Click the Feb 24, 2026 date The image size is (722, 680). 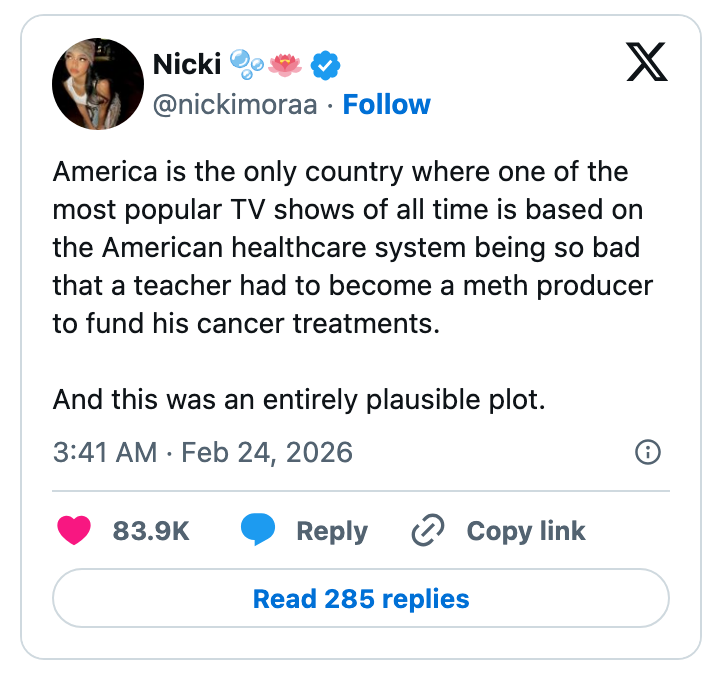tap(264, 452)
